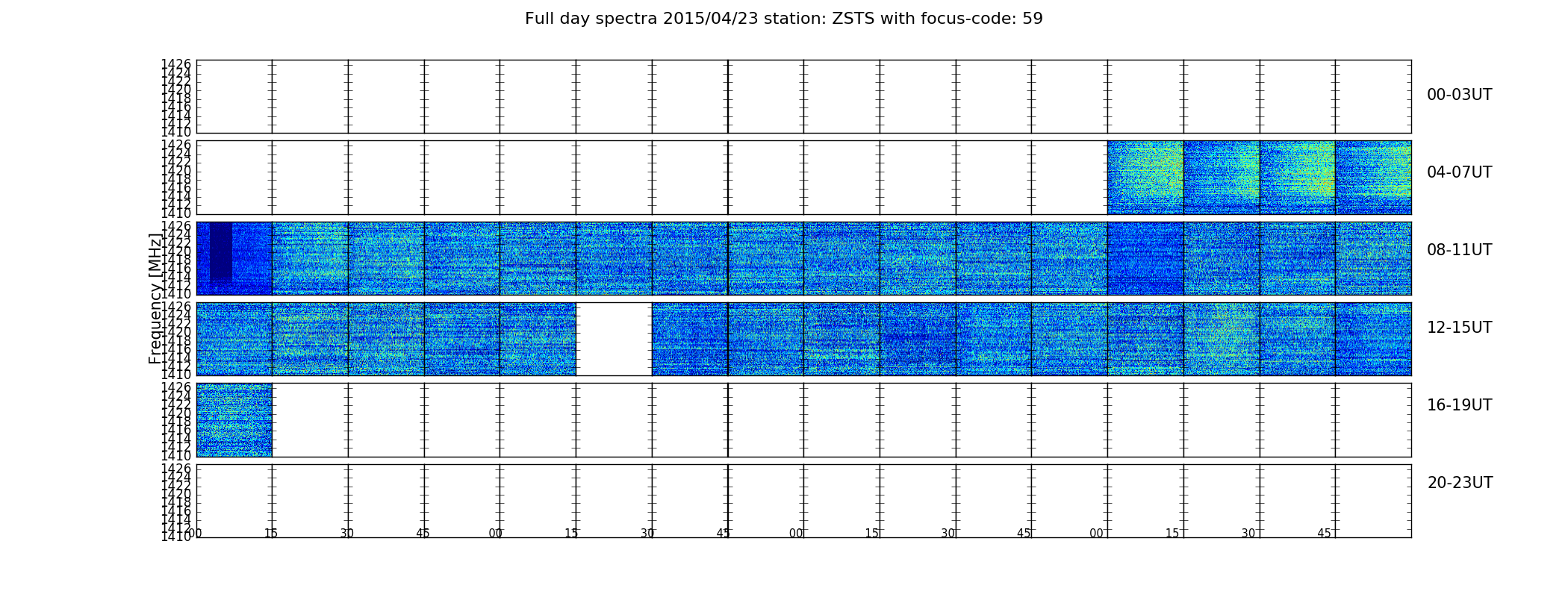The height and width of the screenshot is (597, 1568).
Task: Click the white data gap in 12-15UT row
Action: pyautogui.click(x=614, y=339)
